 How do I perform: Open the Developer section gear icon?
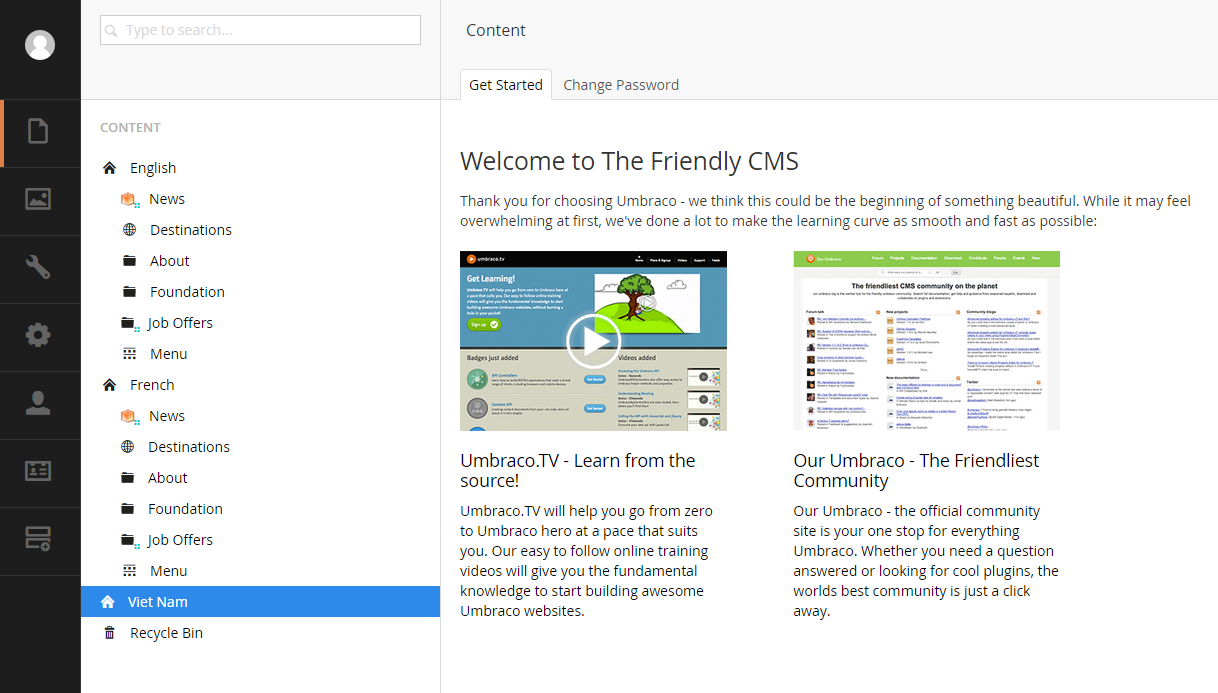point(38,335)
